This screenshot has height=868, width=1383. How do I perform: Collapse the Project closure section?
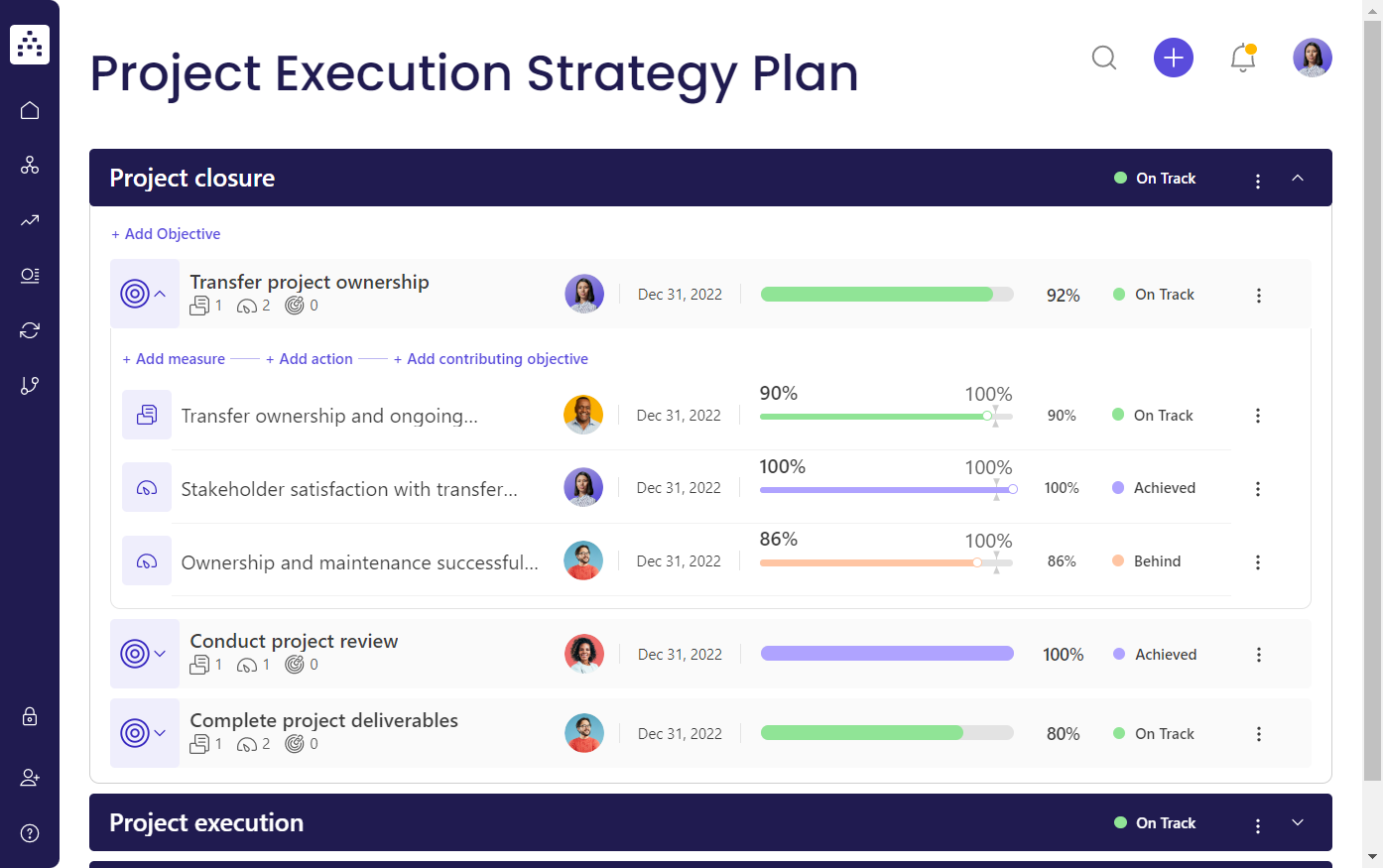(1297, 178)
